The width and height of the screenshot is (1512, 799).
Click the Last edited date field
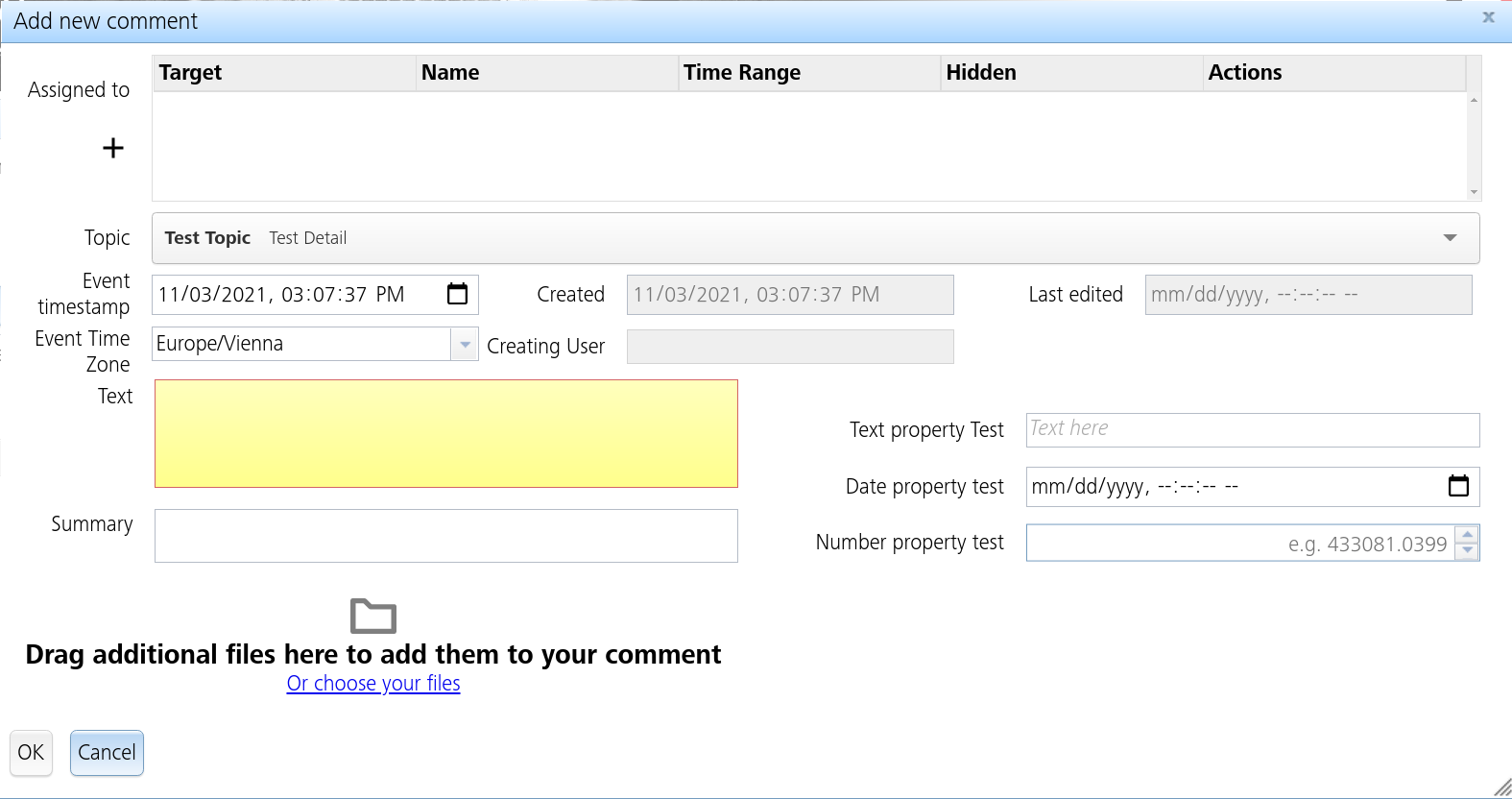coord(1308,295)
